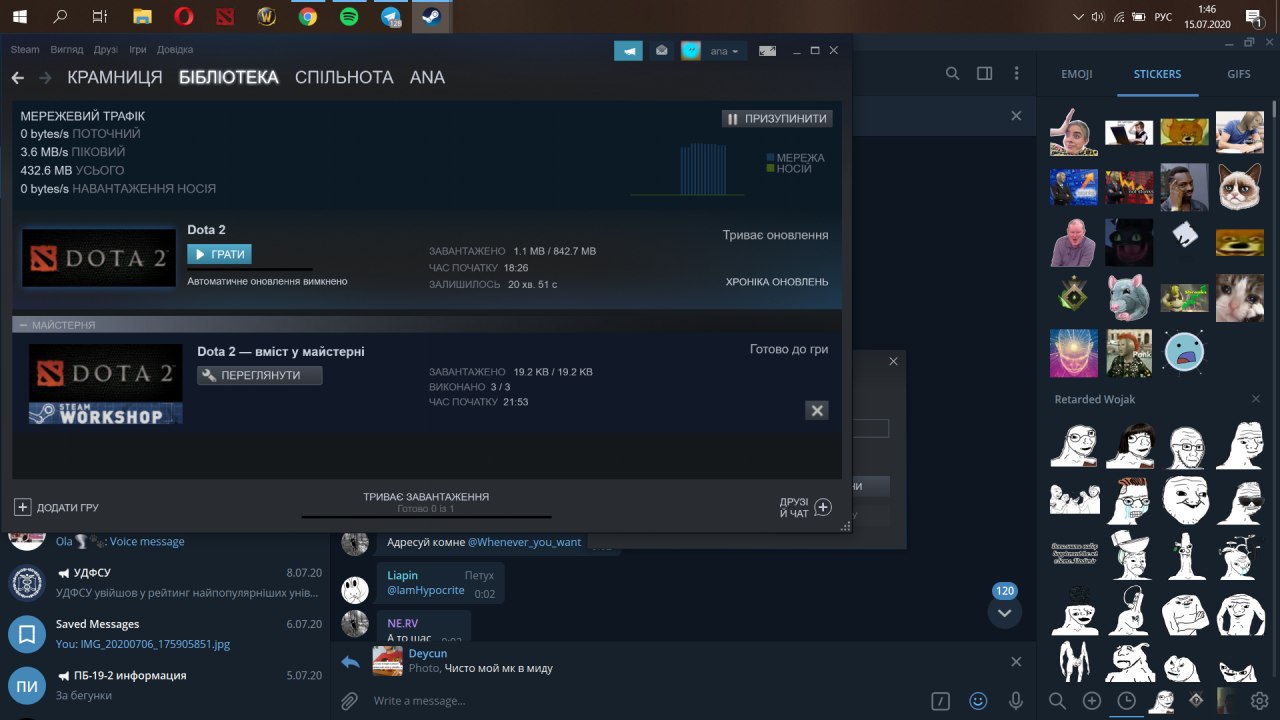This screenshot has width=1280, height=720.
Task: Click the Telegram attach paperclip icon
Action: coord(349,701)
